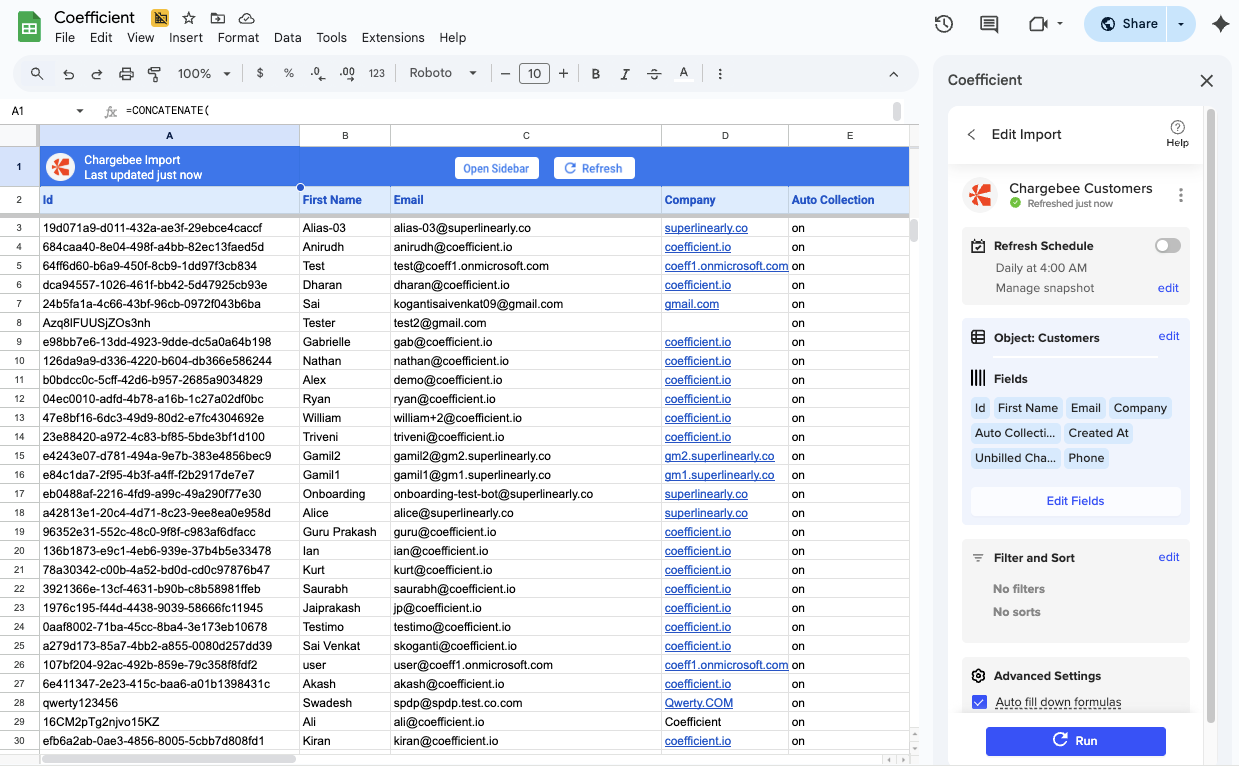Apply currency format to selection
This screenshot has height=766, width=1239.
point(259,73)
